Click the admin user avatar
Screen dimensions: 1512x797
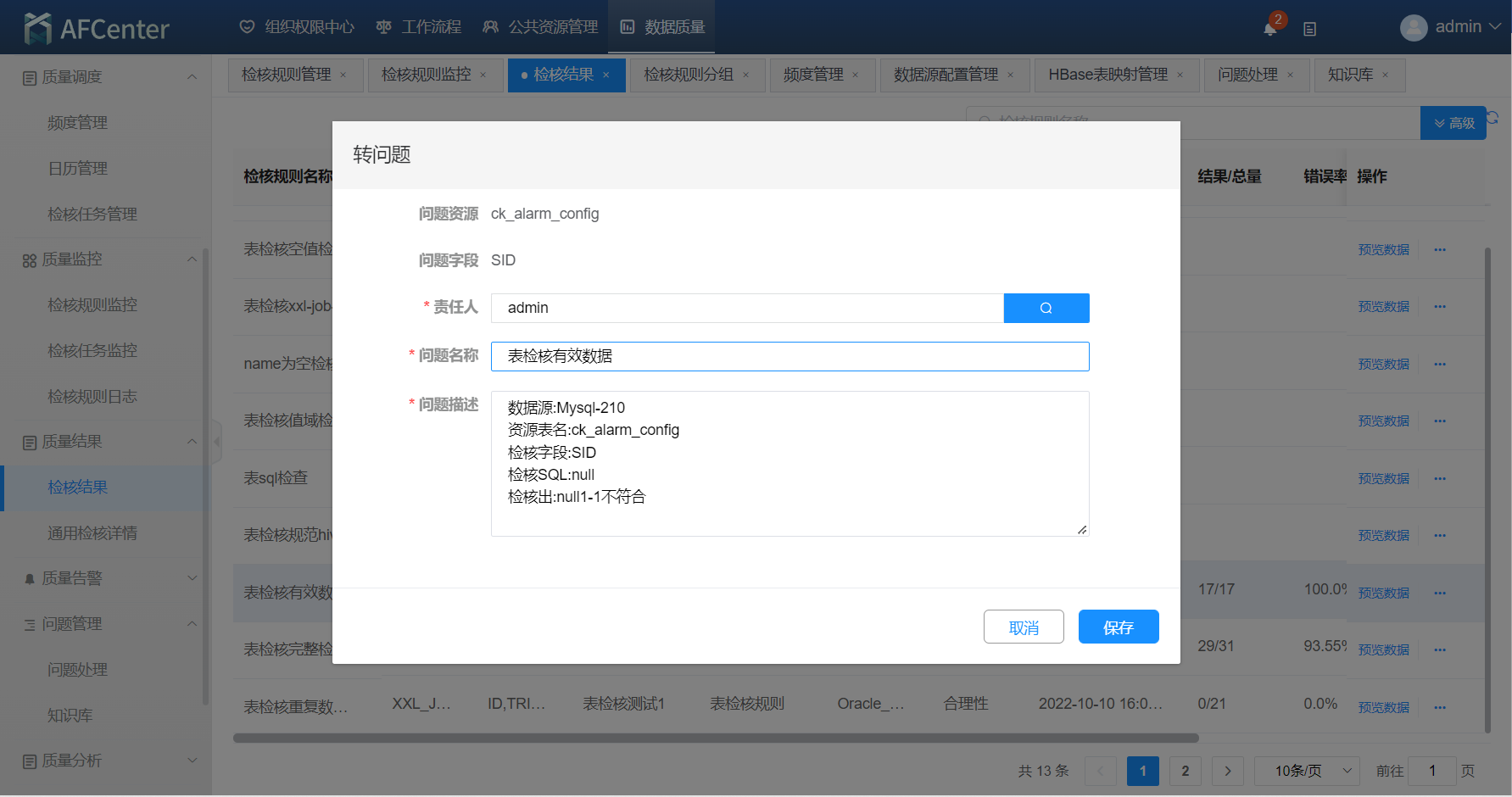[1413, 28]
